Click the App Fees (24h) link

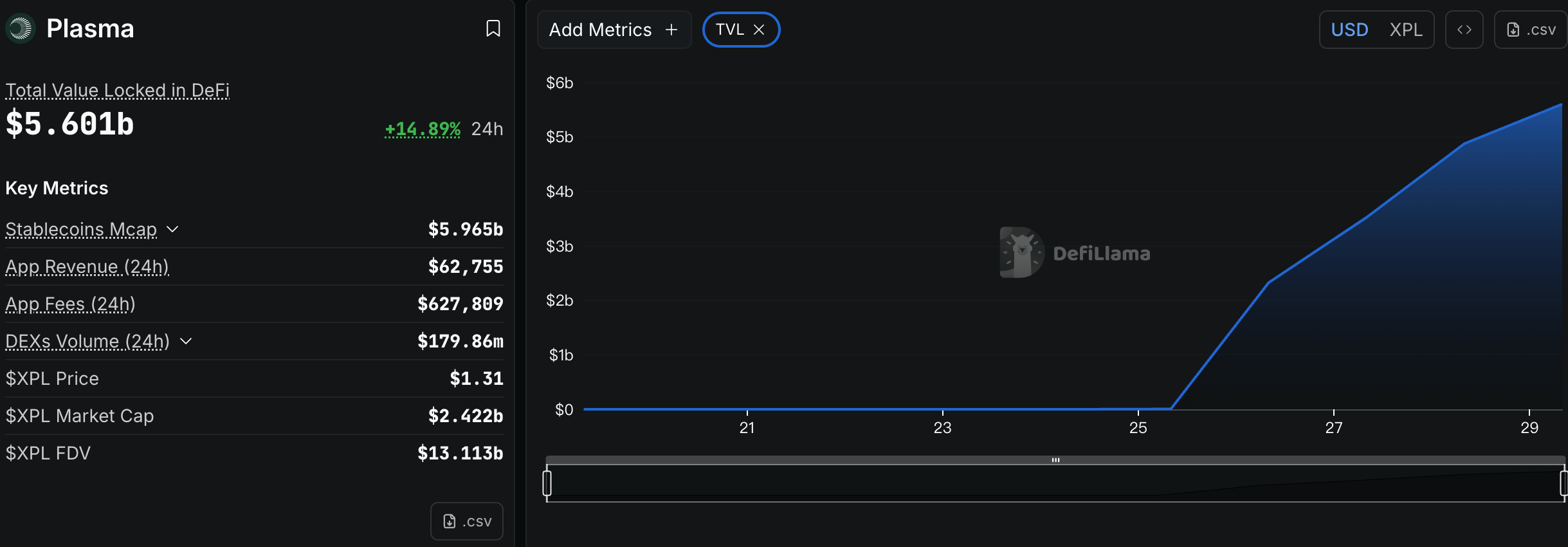coord(69,304)
